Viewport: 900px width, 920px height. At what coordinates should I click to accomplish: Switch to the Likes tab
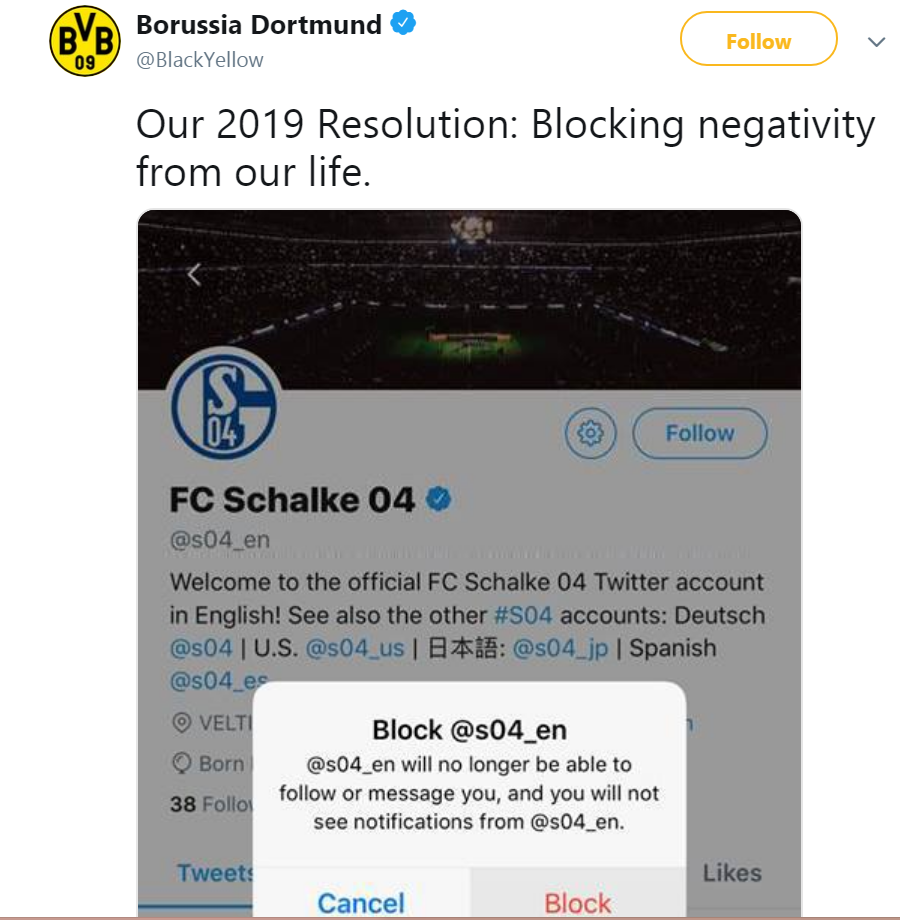tap(731, 873)
